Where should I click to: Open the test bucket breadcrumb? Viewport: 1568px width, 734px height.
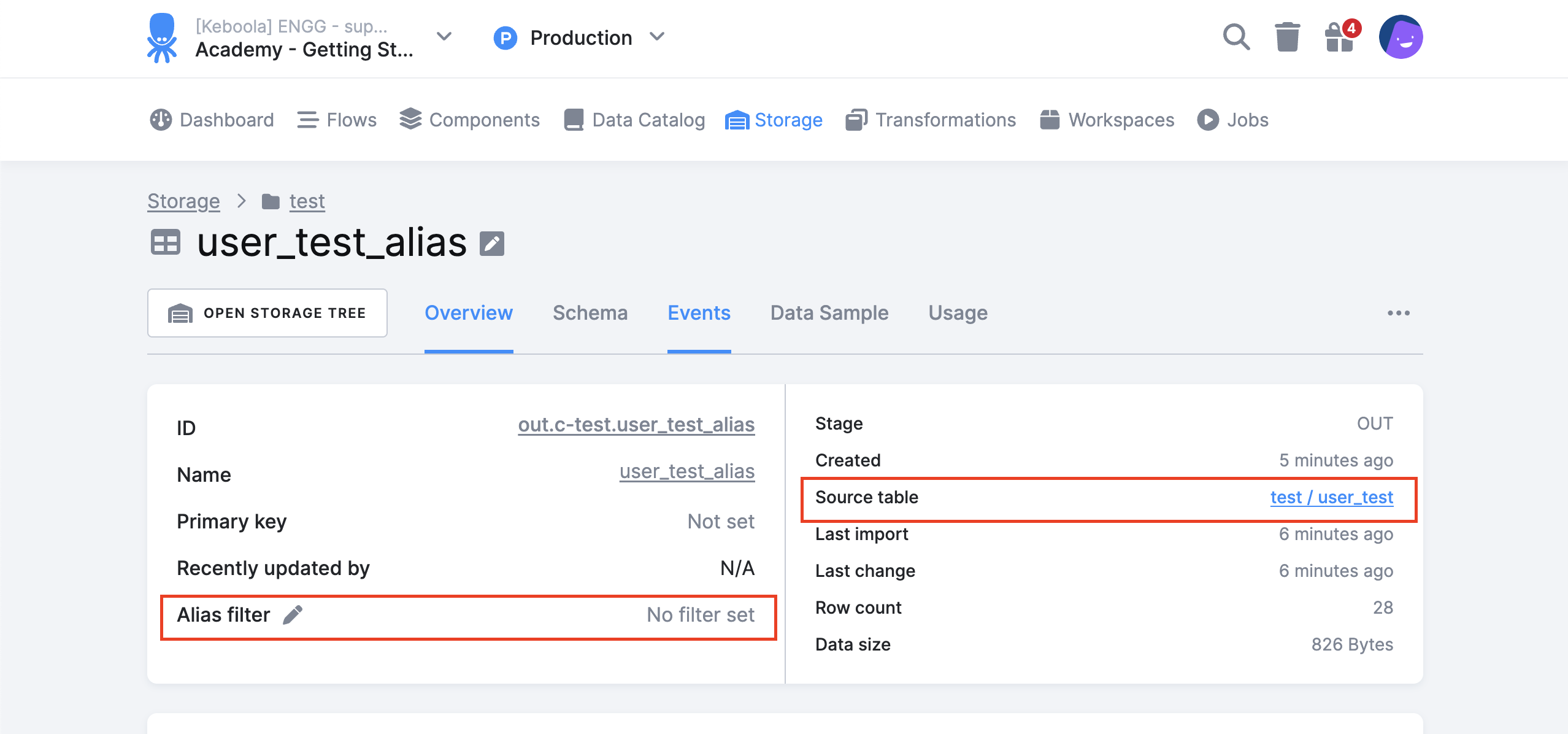(x=307, y=201)
